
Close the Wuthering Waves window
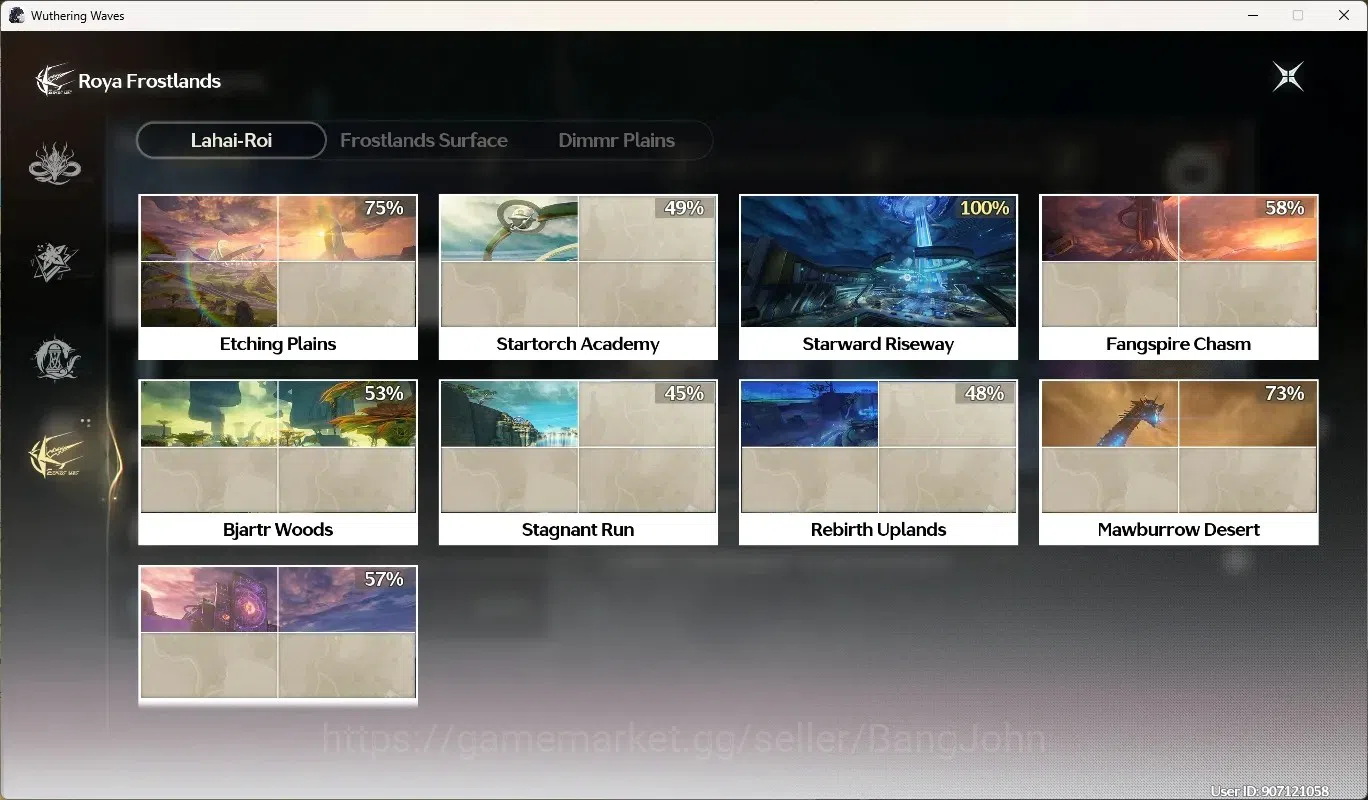1344,16
